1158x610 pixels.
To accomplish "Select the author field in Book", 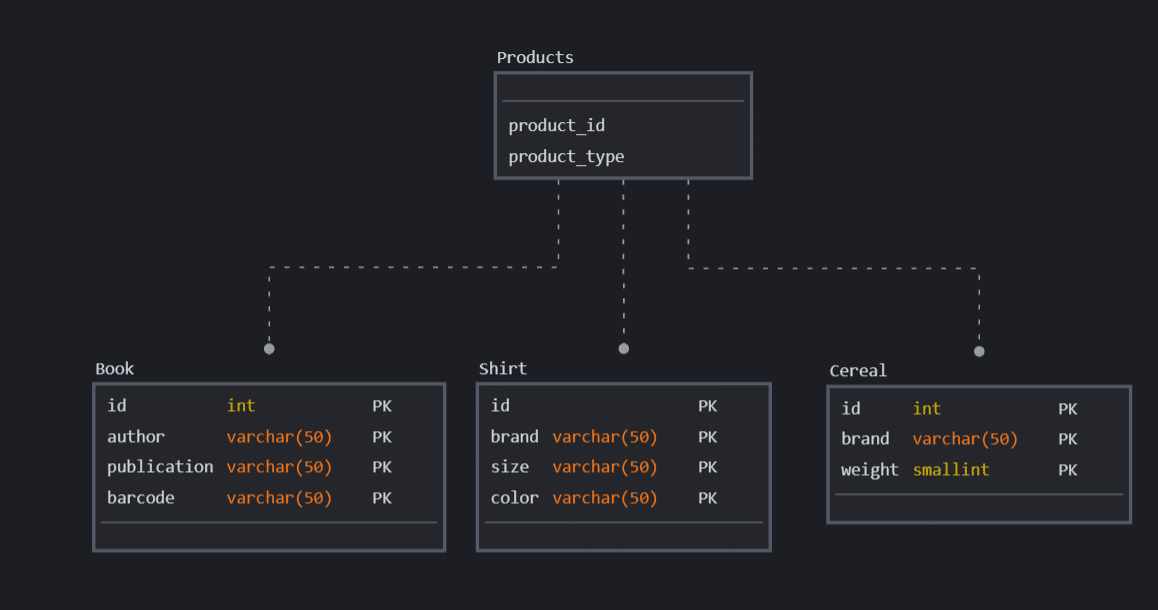I will coord(135,436).
